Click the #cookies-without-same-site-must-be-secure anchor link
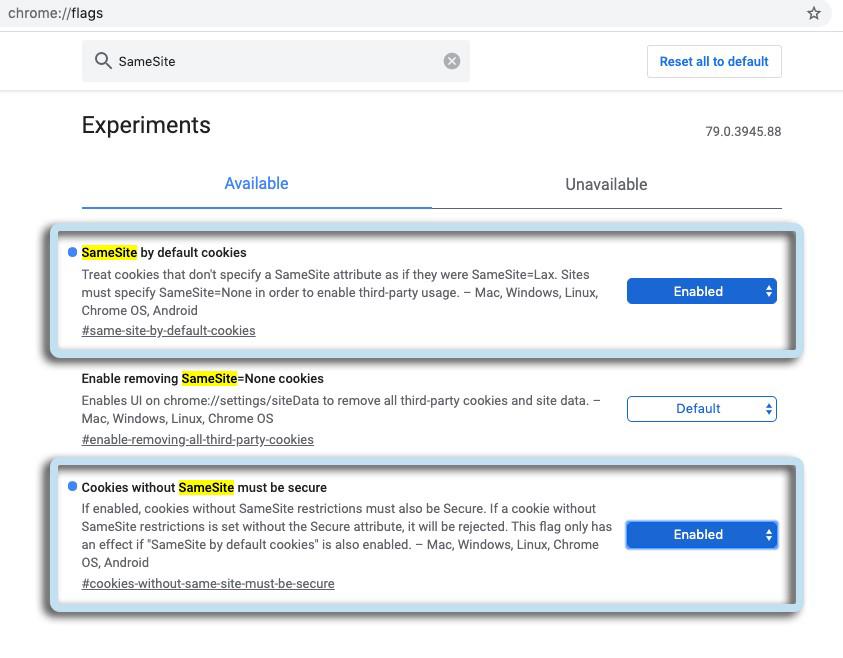The width and height of the screenshot is (843, 658). click(208, 584)
